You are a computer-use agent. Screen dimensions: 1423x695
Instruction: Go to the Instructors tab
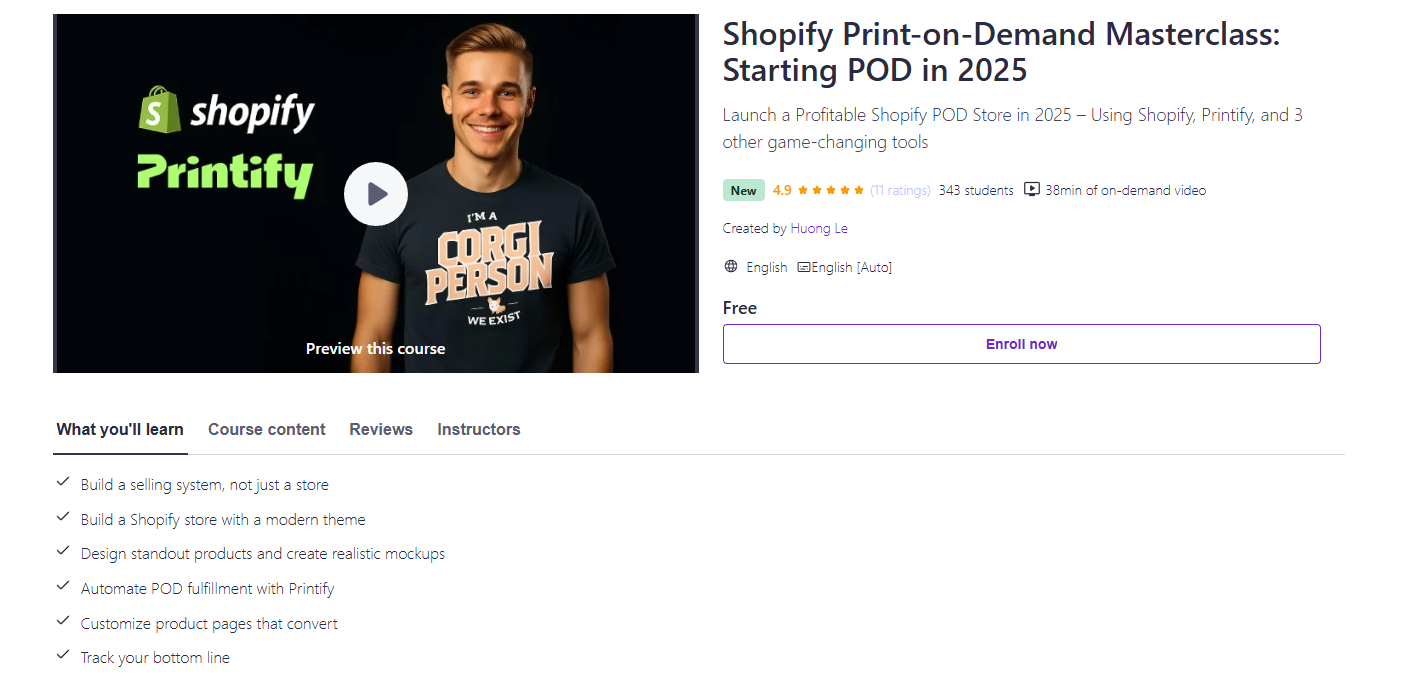[x=478, y=429]
